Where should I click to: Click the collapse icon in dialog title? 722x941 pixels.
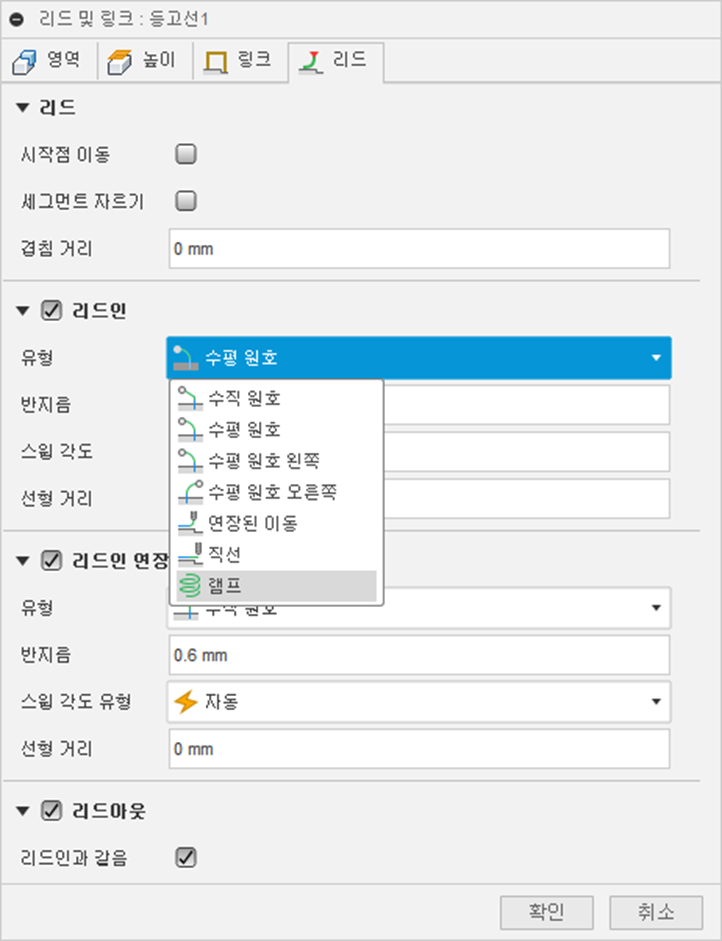[x=17, y=19]
